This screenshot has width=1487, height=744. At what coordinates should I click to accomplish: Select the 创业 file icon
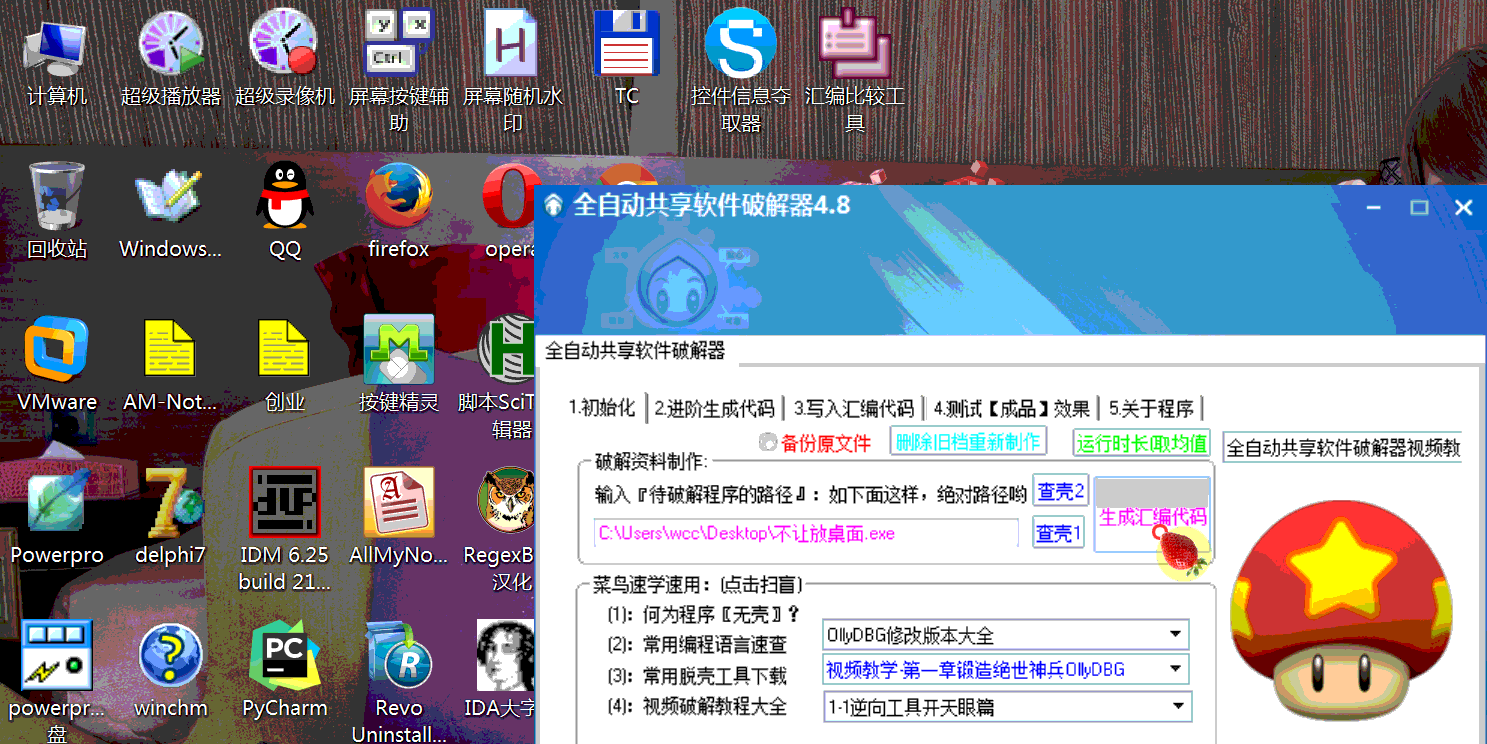(285, 365)
